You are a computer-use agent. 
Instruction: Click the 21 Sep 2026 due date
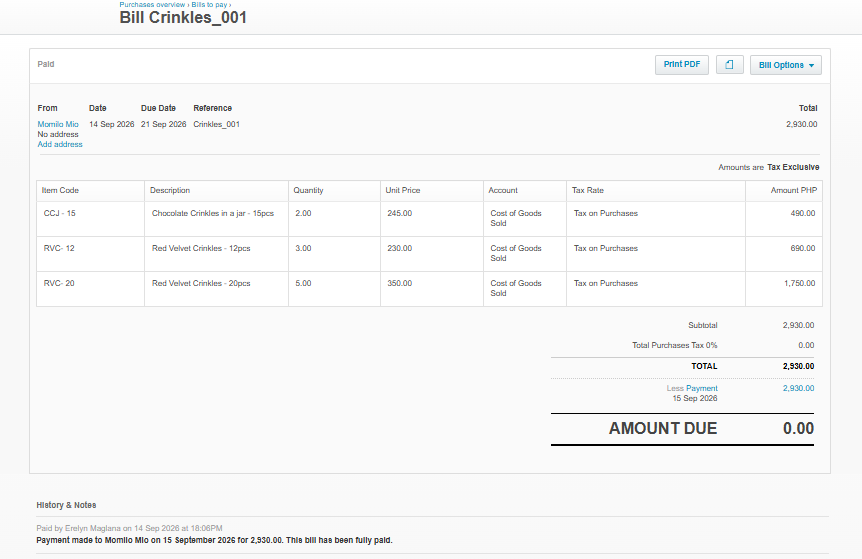[163, 124]
